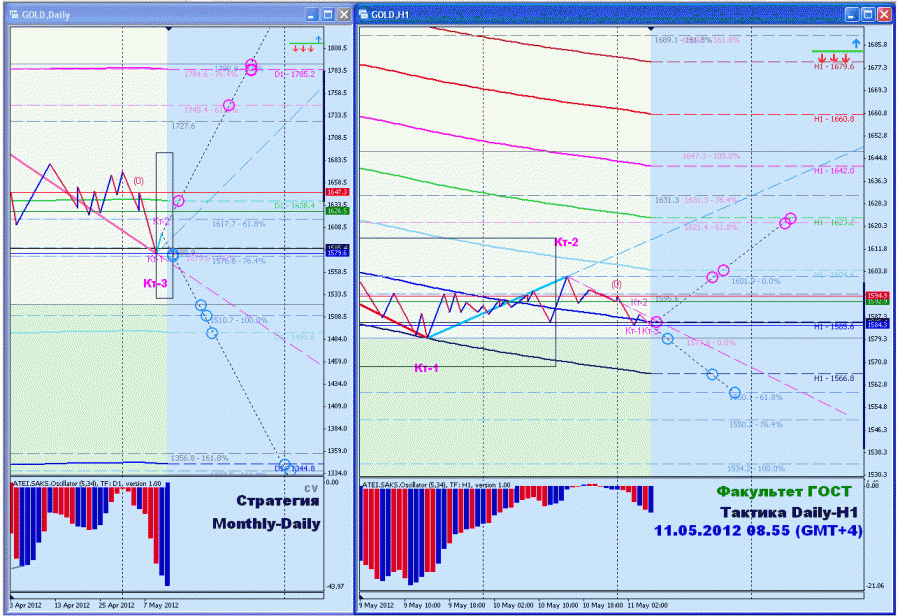Click the red 1594.9 price tag in H1
The height and width of the screenshot is (616, 900).
(x=878, y=295)
